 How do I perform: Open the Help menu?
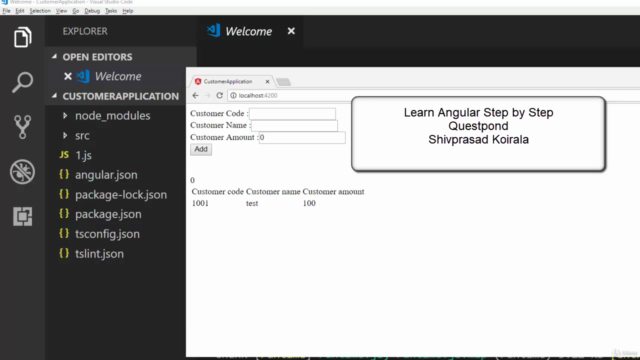coord(128,11)
